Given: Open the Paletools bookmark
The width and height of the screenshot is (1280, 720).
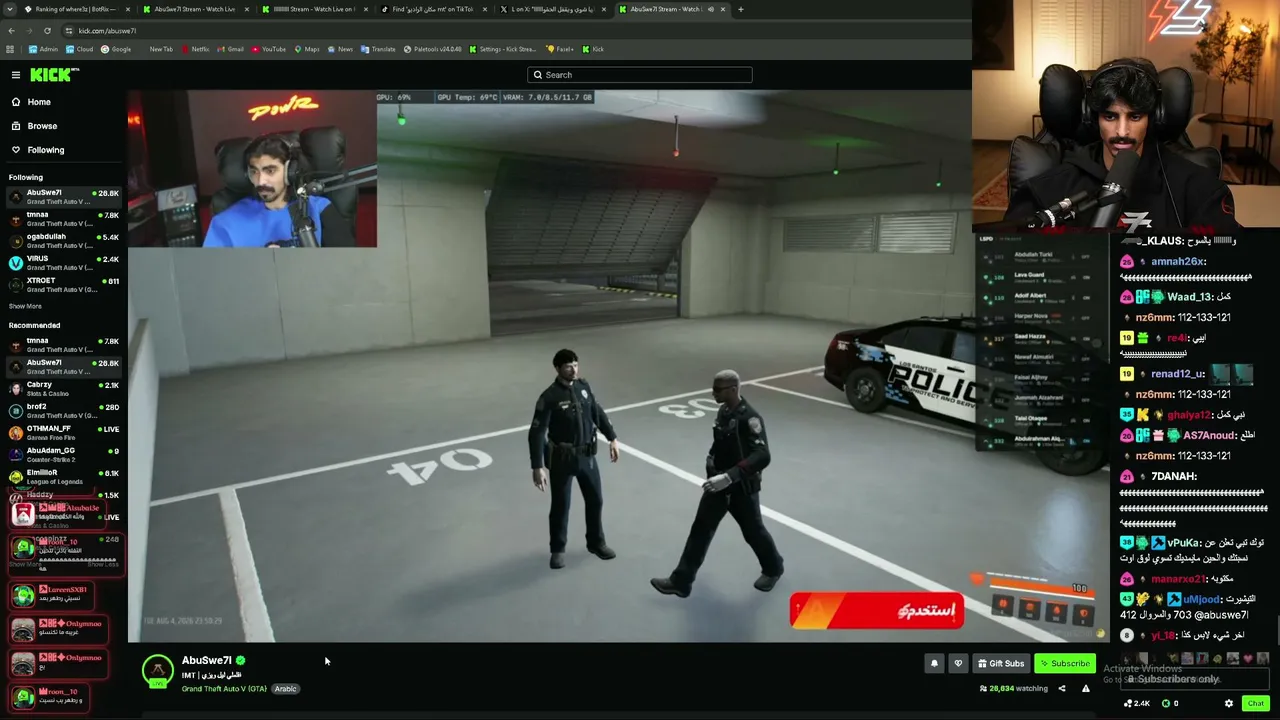Looking at the screenshot, I should click(x=433, y=49).
